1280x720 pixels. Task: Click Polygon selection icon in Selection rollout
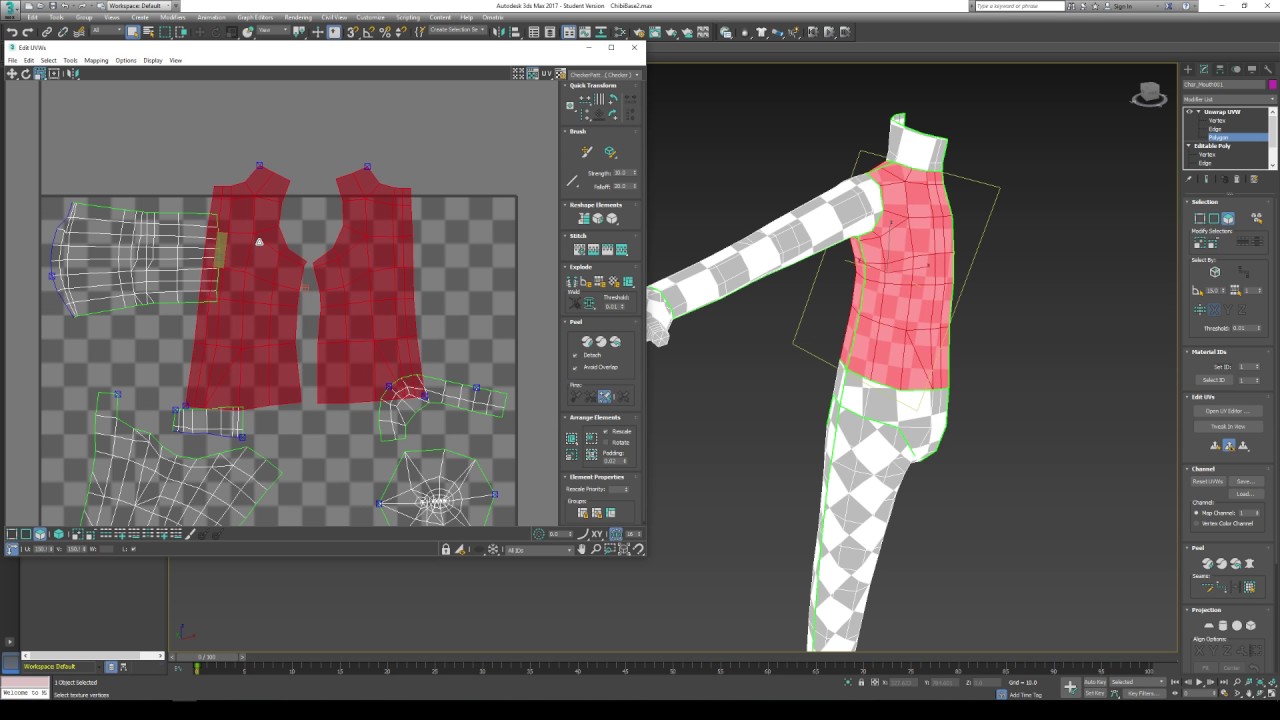[x=1228, y=218]
